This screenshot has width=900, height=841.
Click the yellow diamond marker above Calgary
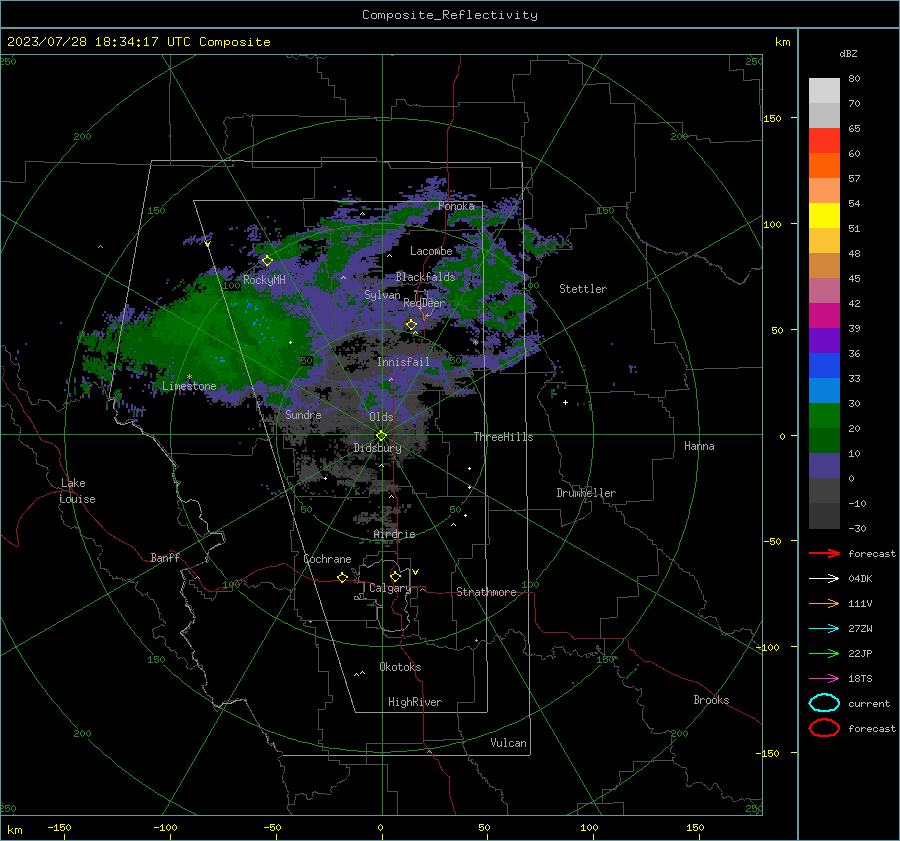pyautogui.click(x=395, y=576)
